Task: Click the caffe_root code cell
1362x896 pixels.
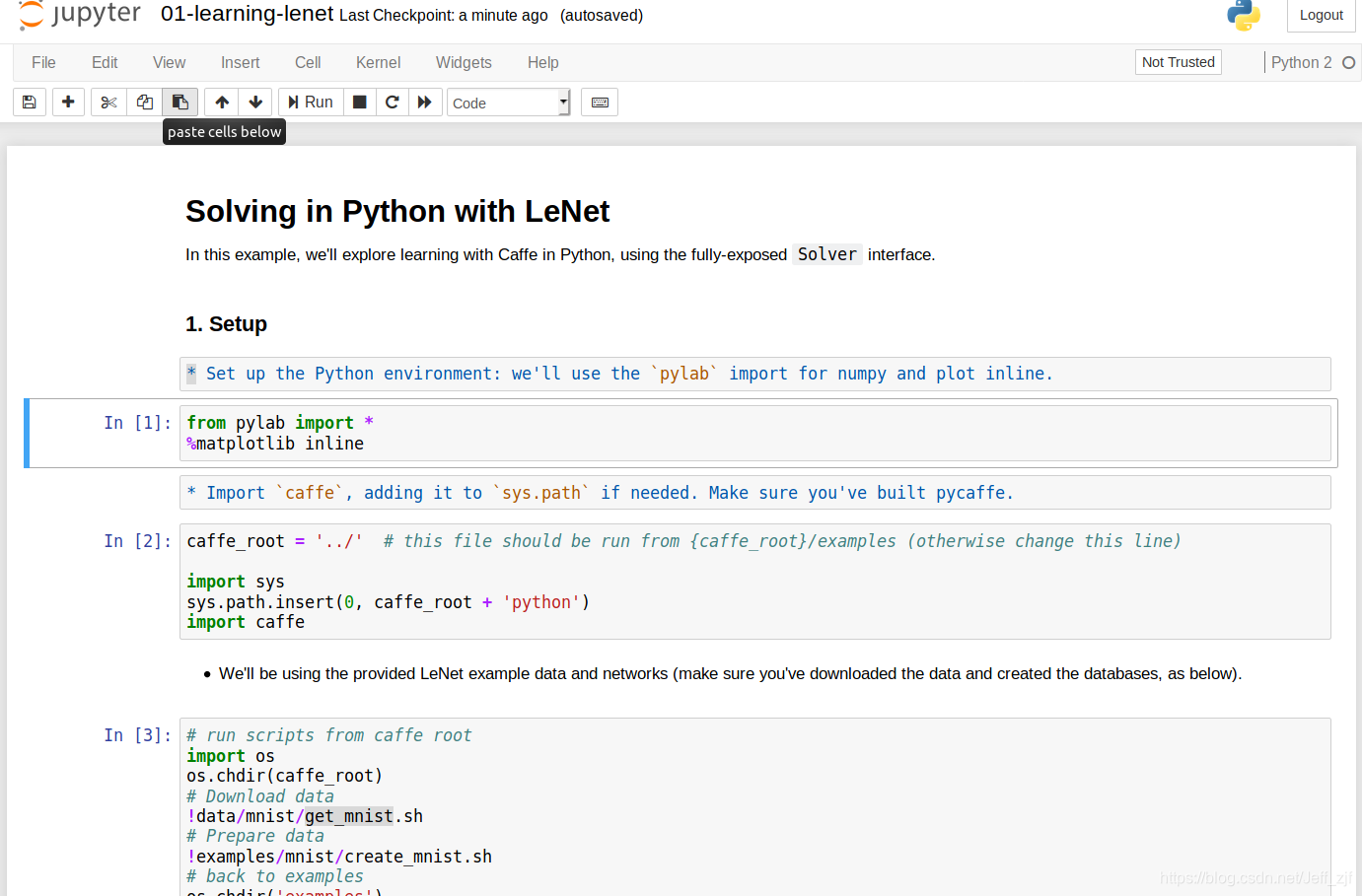Action: (755, 582)
